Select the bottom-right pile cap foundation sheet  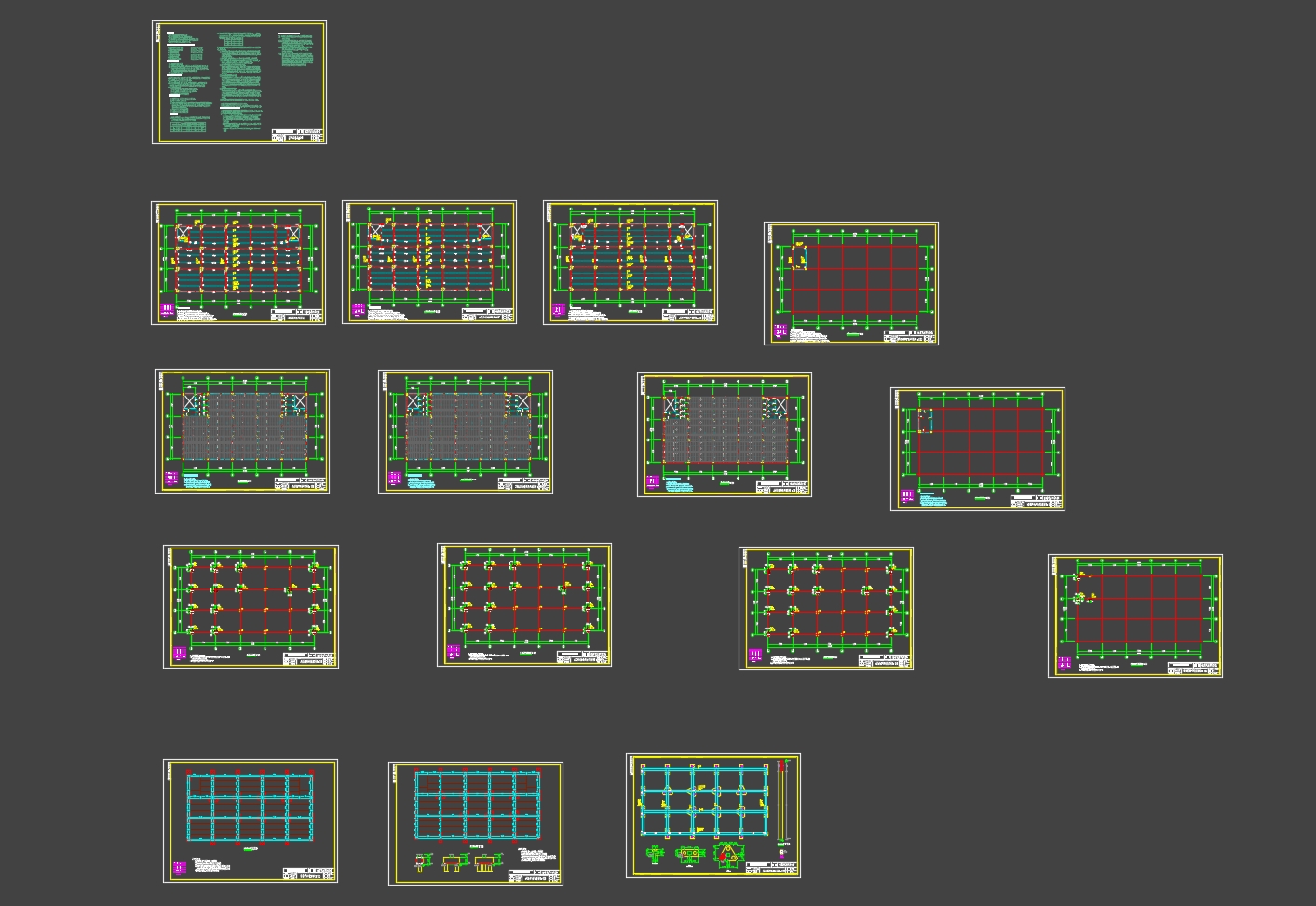tap(713, 816)
